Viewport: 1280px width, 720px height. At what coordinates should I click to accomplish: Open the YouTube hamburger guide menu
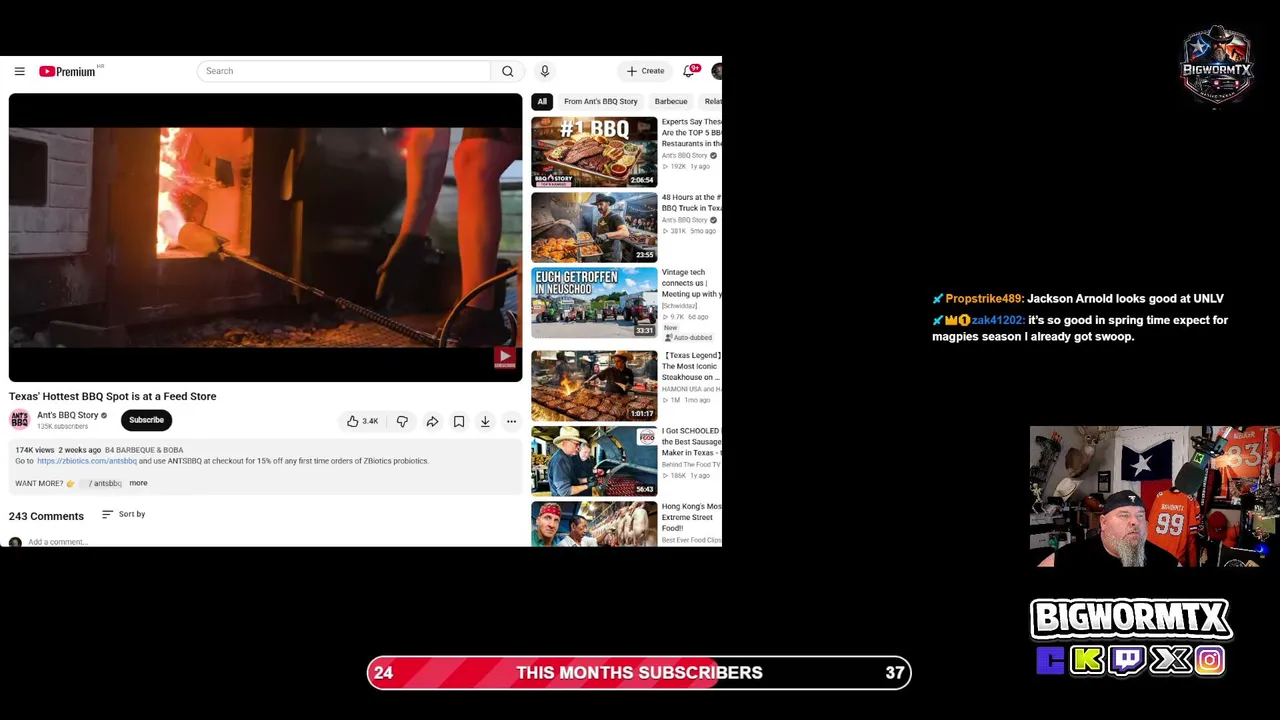pos(19,71)
